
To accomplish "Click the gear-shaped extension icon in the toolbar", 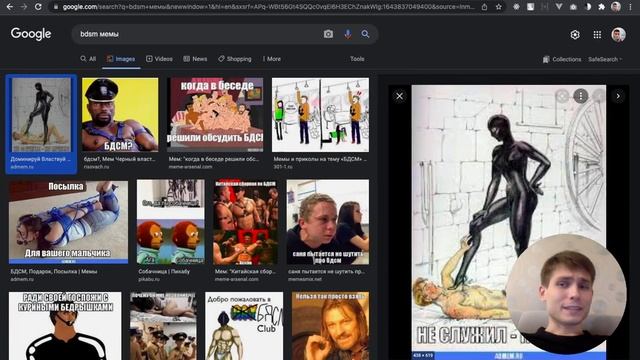I will (516, 7).
